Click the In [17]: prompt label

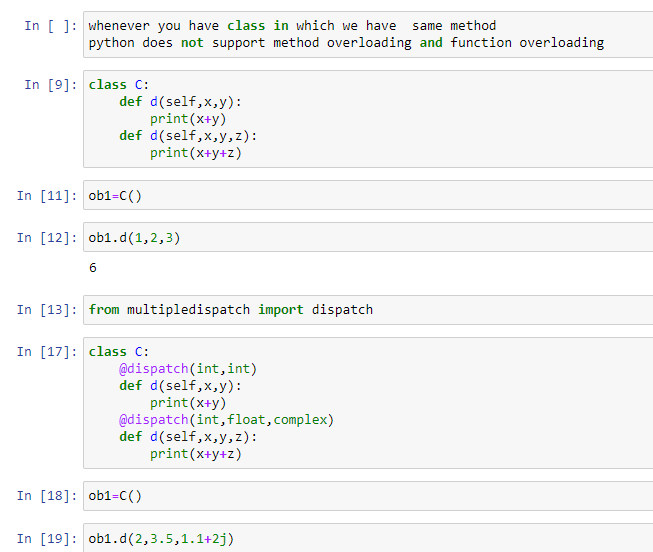tap(47, 352)
